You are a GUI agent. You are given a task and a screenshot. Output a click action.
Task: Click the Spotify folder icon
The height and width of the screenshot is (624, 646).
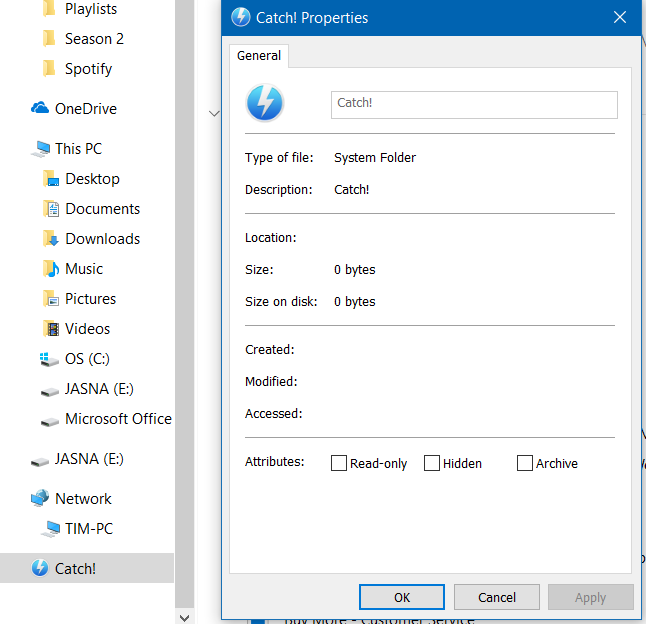[x=49, y=68]
